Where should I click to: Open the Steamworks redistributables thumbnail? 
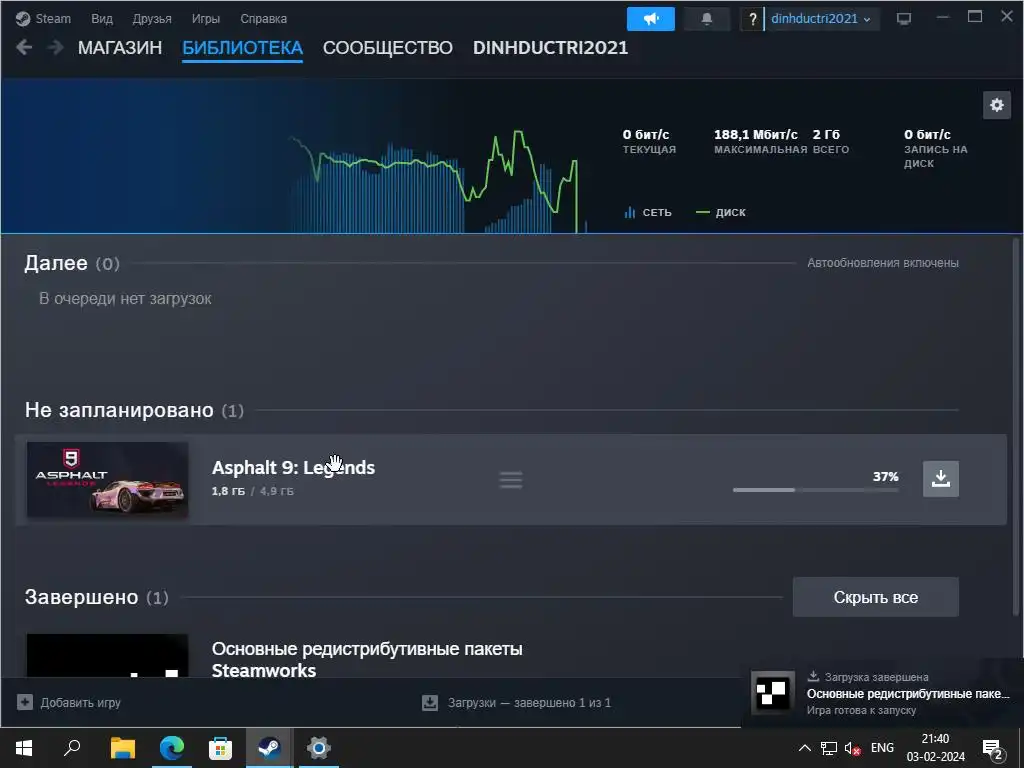point(108,655)
